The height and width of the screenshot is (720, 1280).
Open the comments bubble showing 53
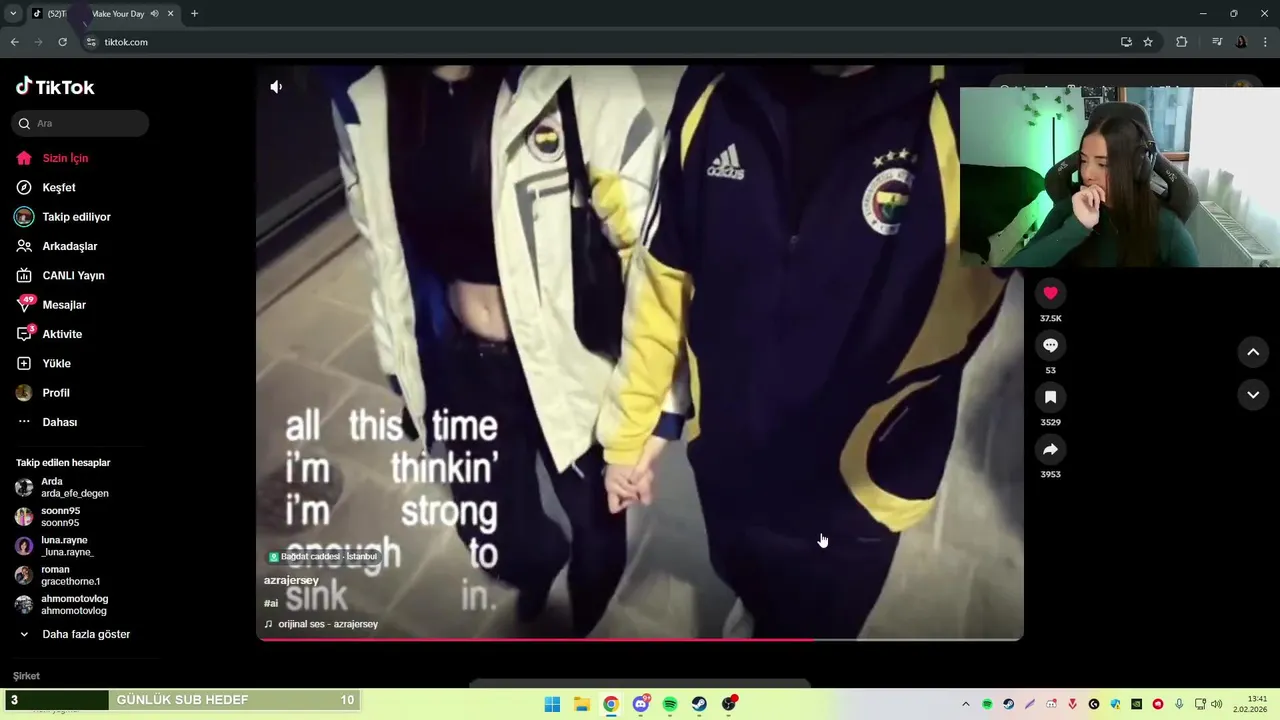pos(1050,345)
